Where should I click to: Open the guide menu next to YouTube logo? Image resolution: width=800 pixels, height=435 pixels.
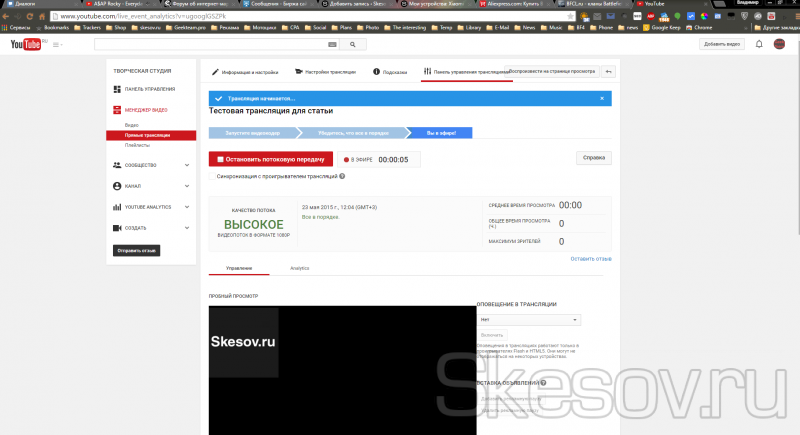56,45
